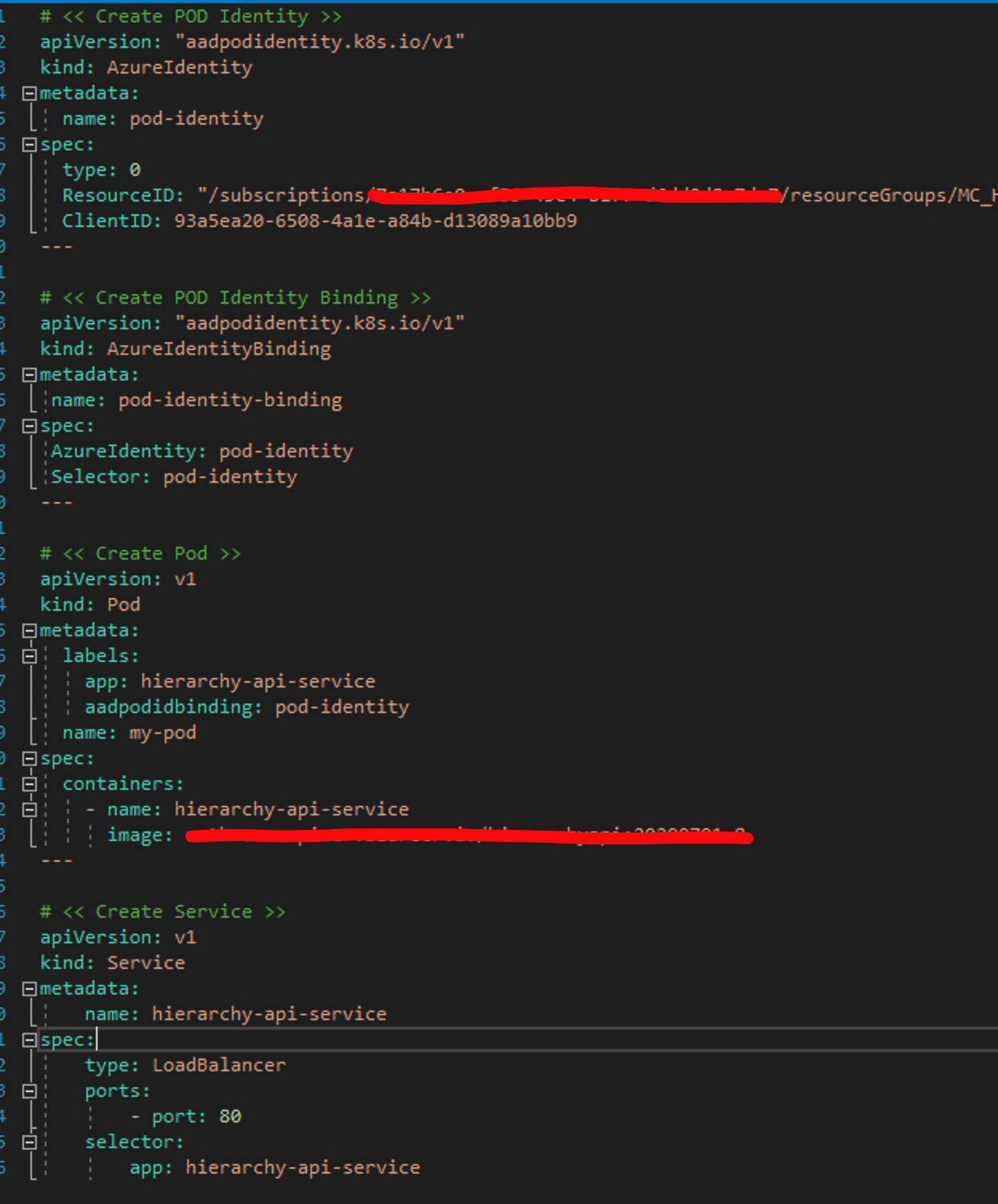Collapse the AzureIdentityBinding spec block
Viewport: 998px width, 1204px height.
[x=29, y=425]
